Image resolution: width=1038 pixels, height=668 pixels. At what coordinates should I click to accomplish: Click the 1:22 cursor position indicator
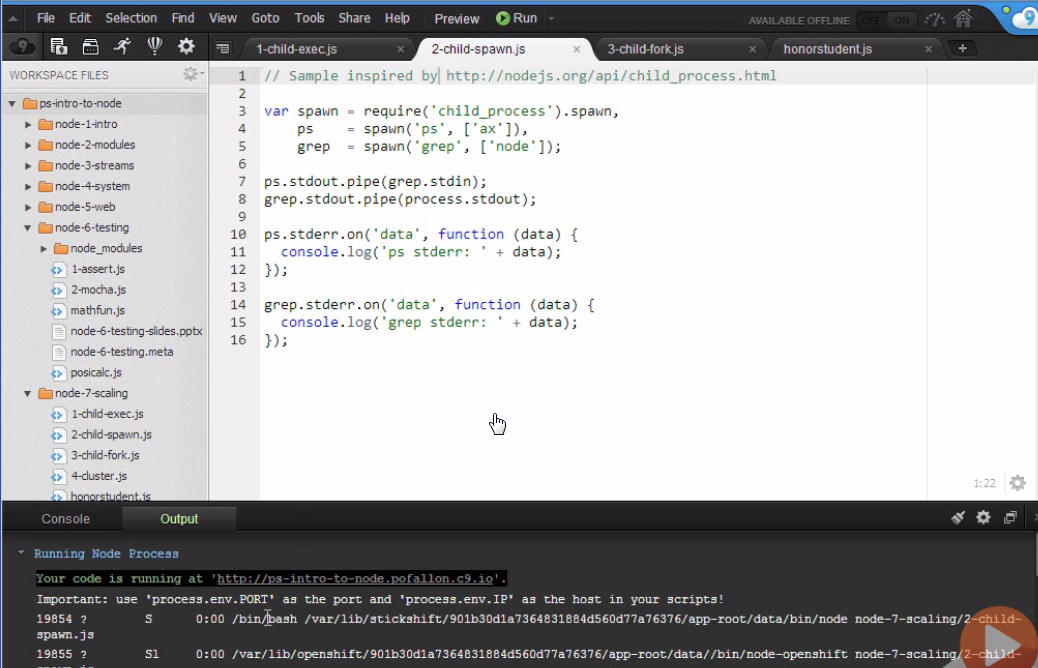point(984,483)
